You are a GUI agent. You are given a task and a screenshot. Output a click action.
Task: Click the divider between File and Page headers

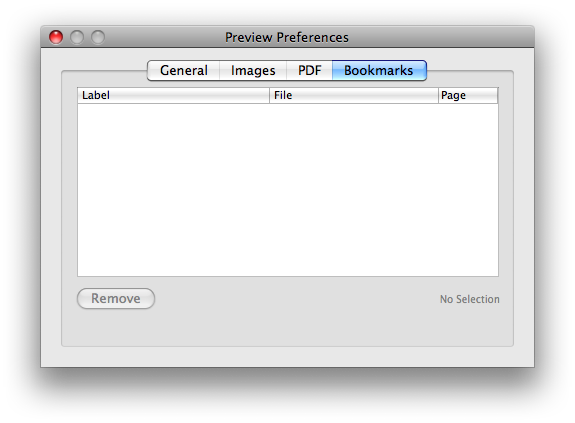pyautogui.click(x=438, y=95)
